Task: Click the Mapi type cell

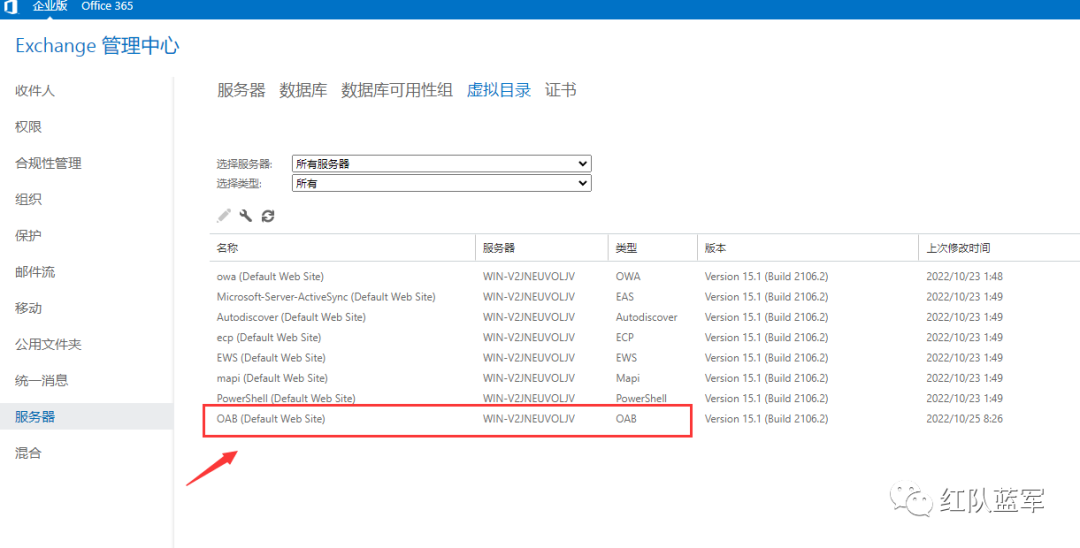Action: (x=627, y=378)
